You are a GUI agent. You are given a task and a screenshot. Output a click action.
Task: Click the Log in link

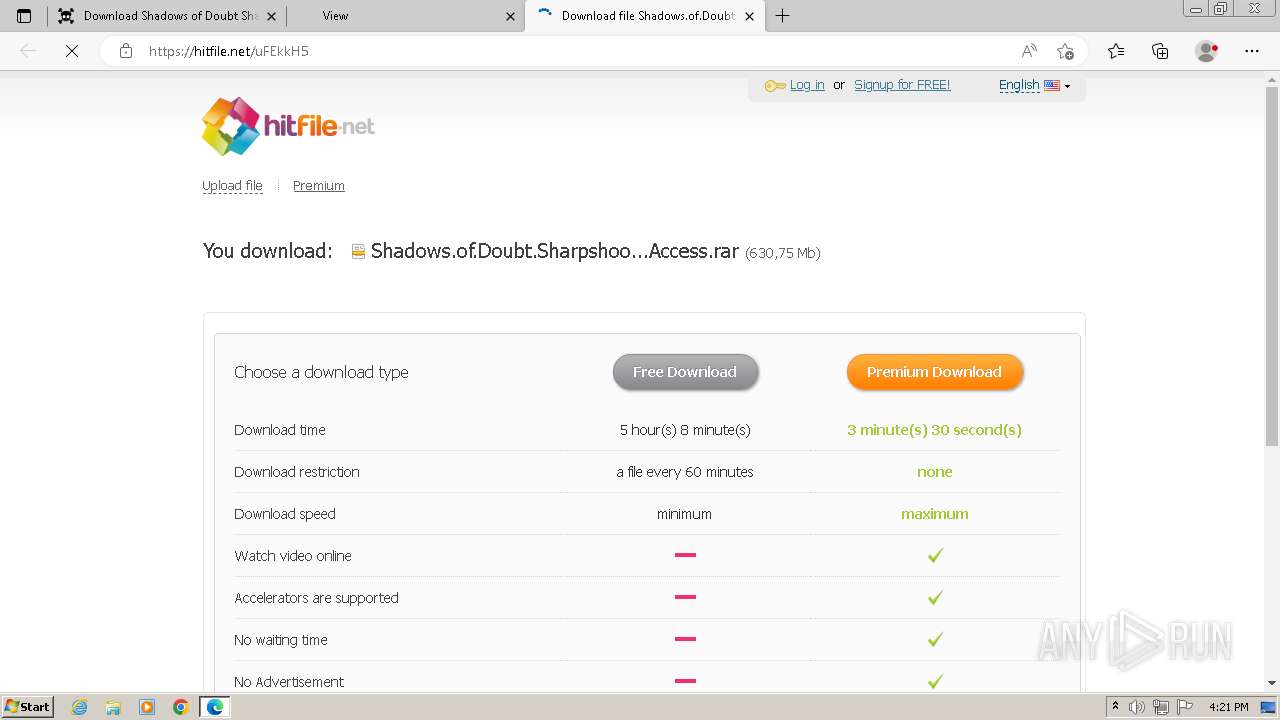(x=807, y=85)
